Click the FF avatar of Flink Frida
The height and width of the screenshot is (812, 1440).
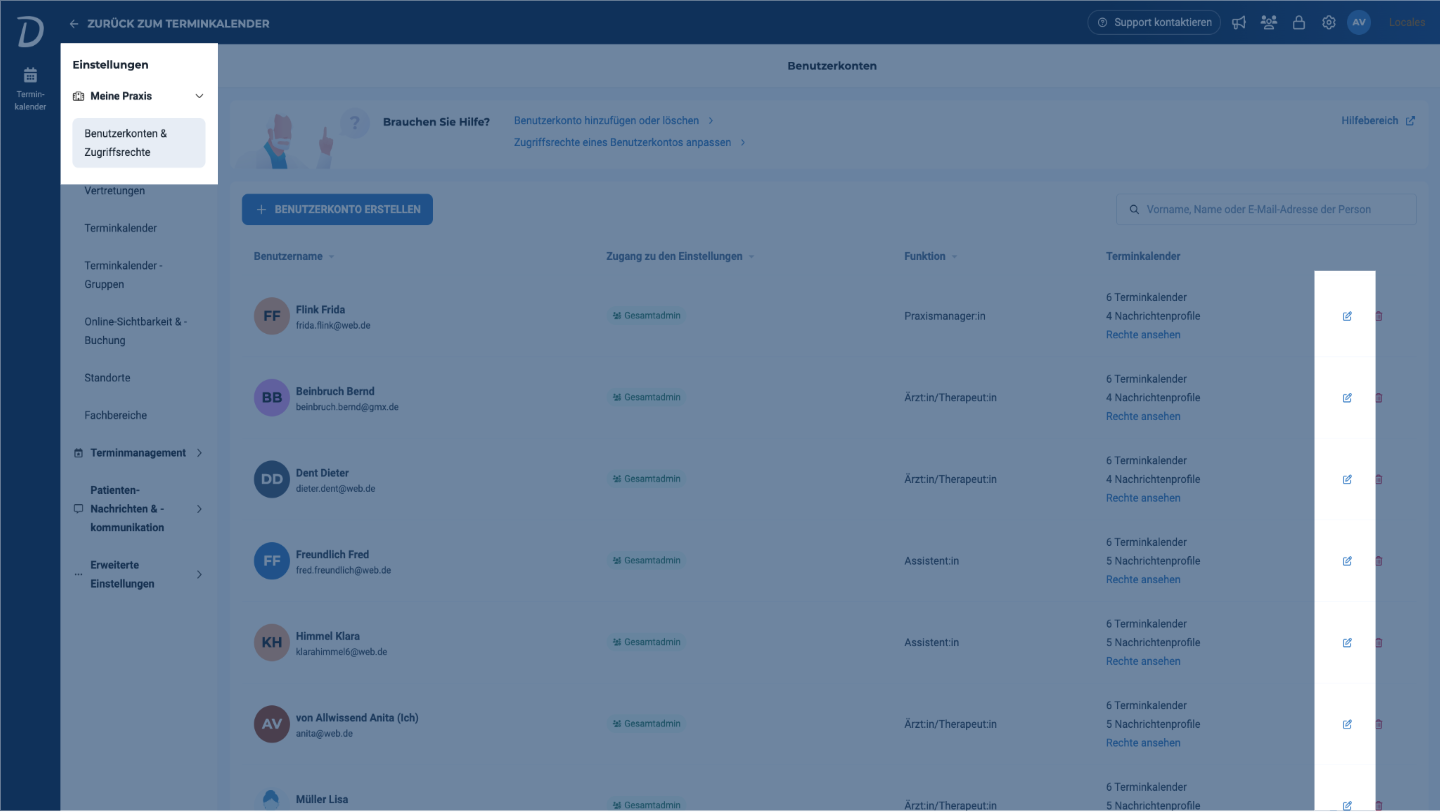click(x=272, y=316)
